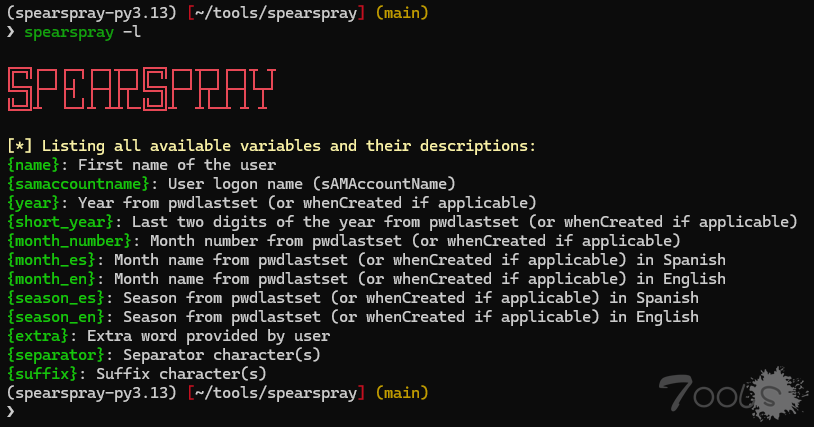The width and height of the screenshot is (814, 427).
Task: Select the {short_year} variable
Action: coord(64,220)
